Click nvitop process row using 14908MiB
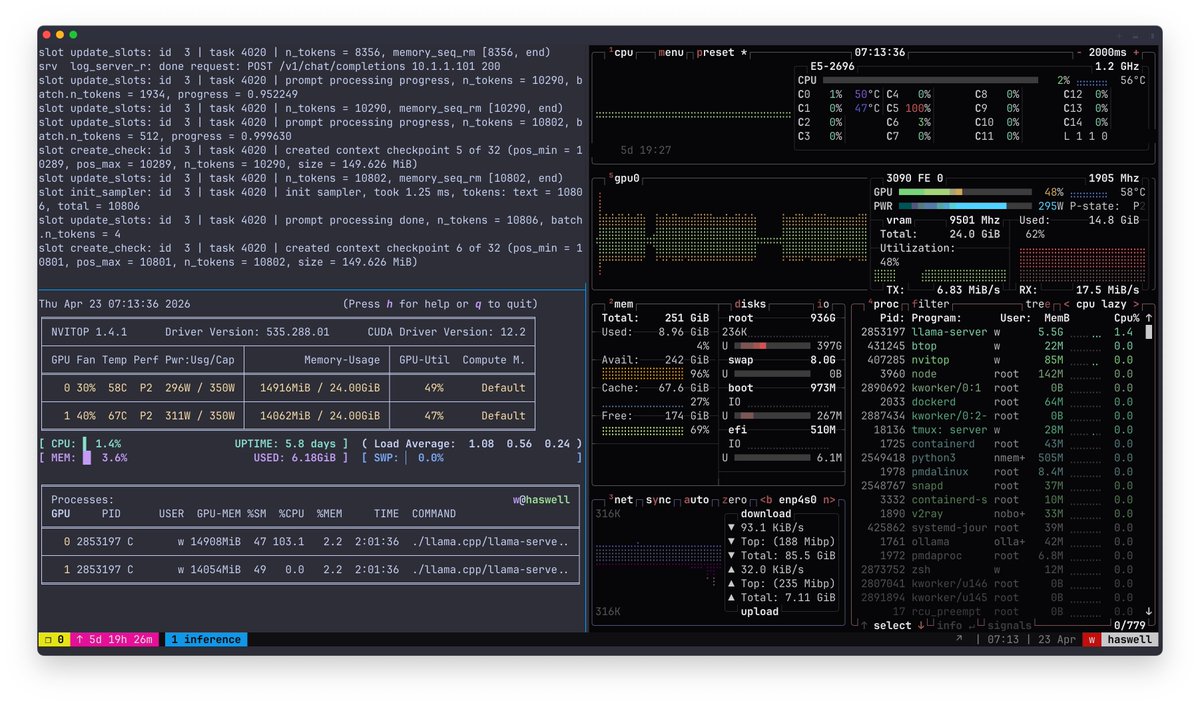 click(x=310, y=542)
